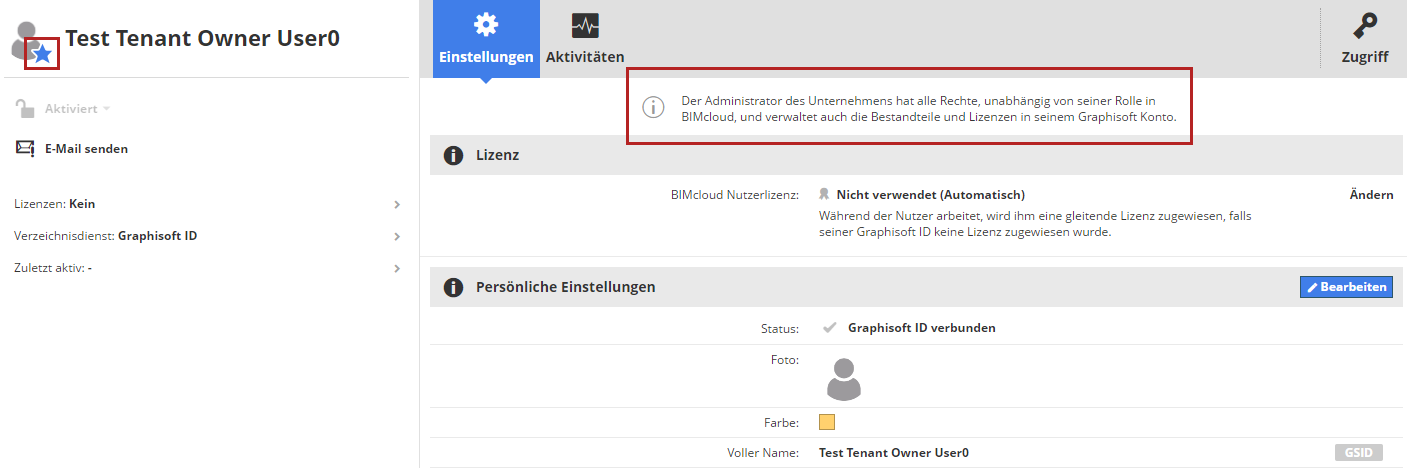Click the info icon in the administrator notice
This screenshot has height=468, width=1407.
tap(653, 108)
